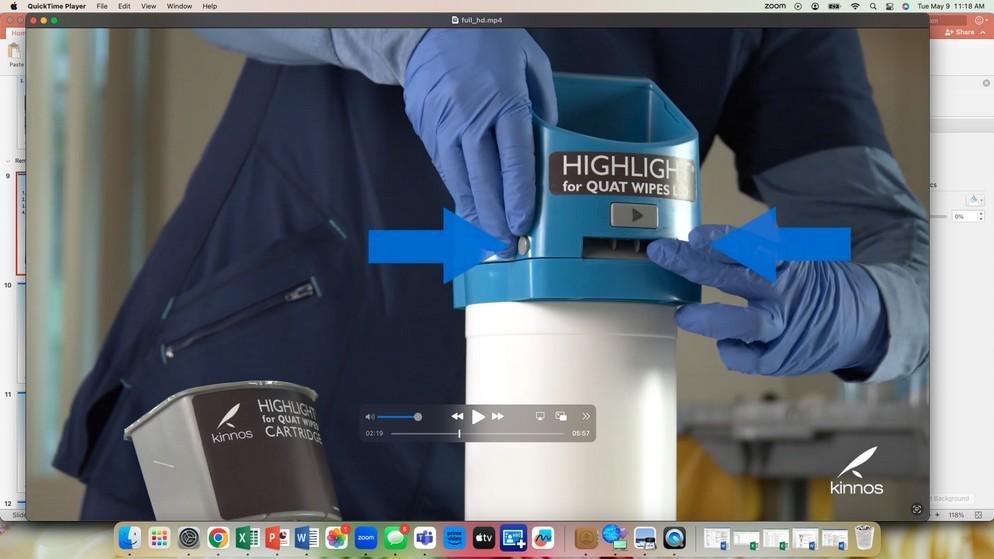Click the play-circle status icon in menu bar
Image resolution: width=994 pixels, height=559 pixels.
(798, 6)
